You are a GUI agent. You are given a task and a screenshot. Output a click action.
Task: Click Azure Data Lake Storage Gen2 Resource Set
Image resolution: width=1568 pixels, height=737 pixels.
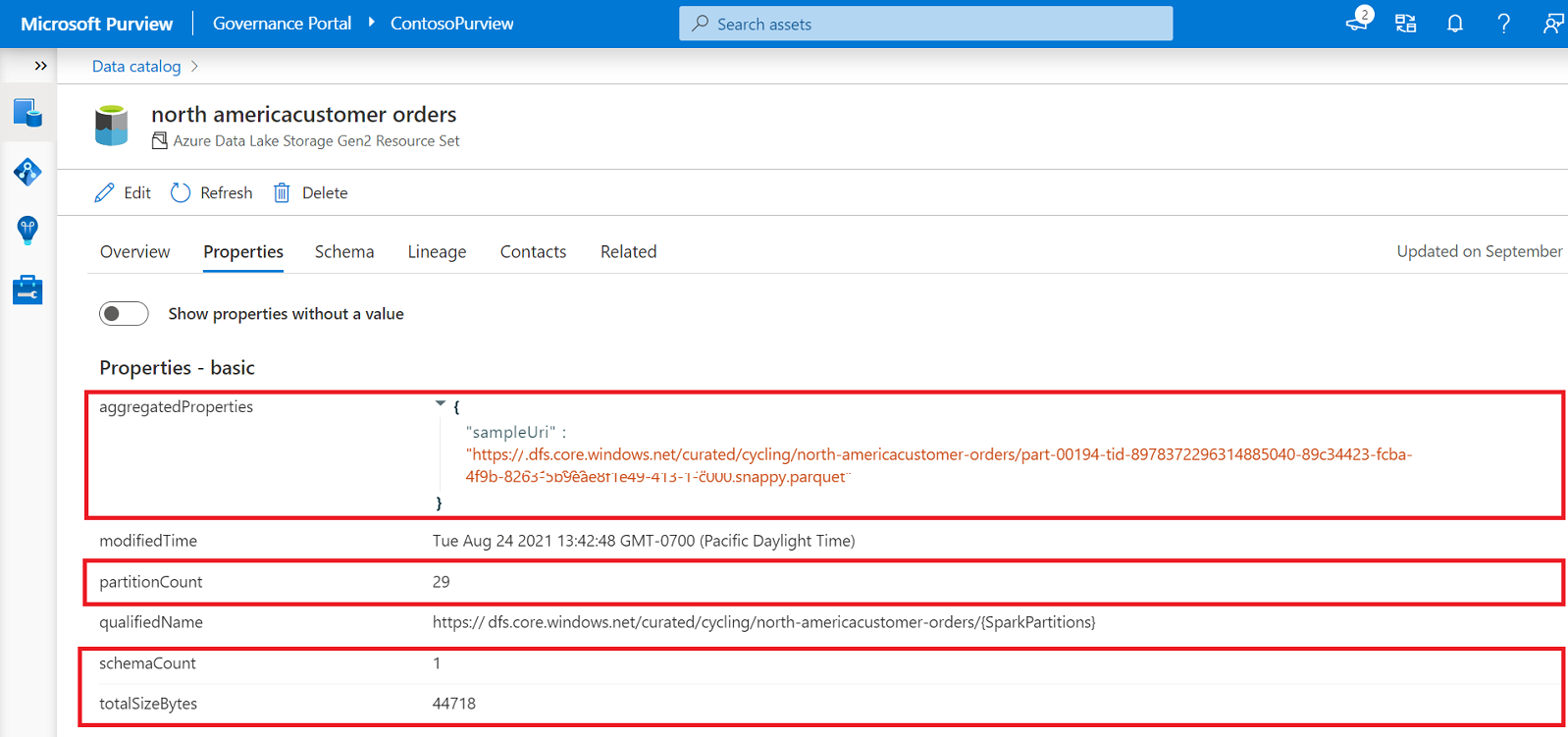[x=316, y=141]
